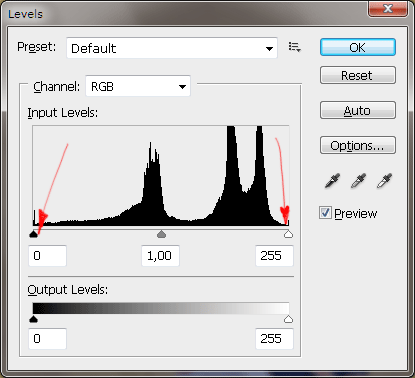The height and width of the screenshot is (378, 415).
Task: Open the preset options menu icon
Action: 294,47
